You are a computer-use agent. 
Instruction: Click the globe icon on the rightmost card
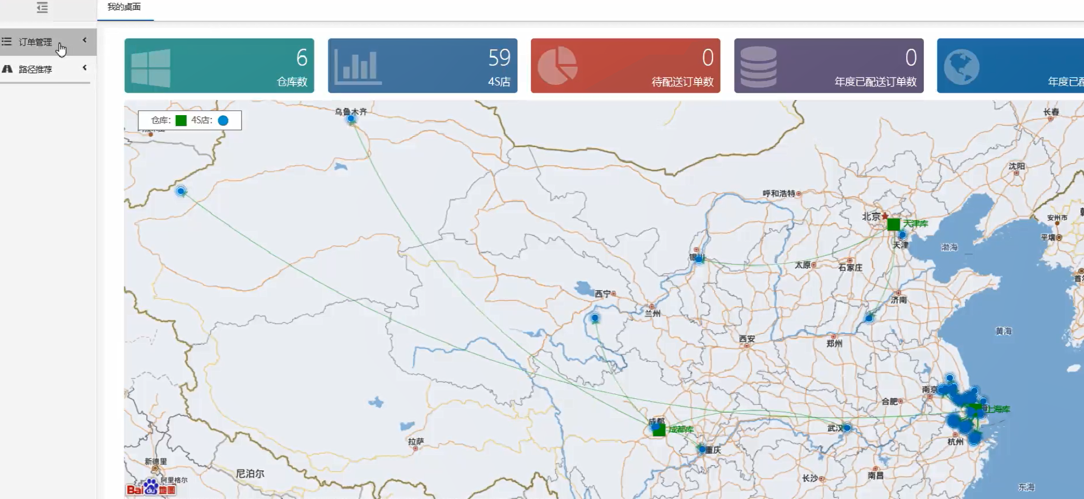click(961, 67)
